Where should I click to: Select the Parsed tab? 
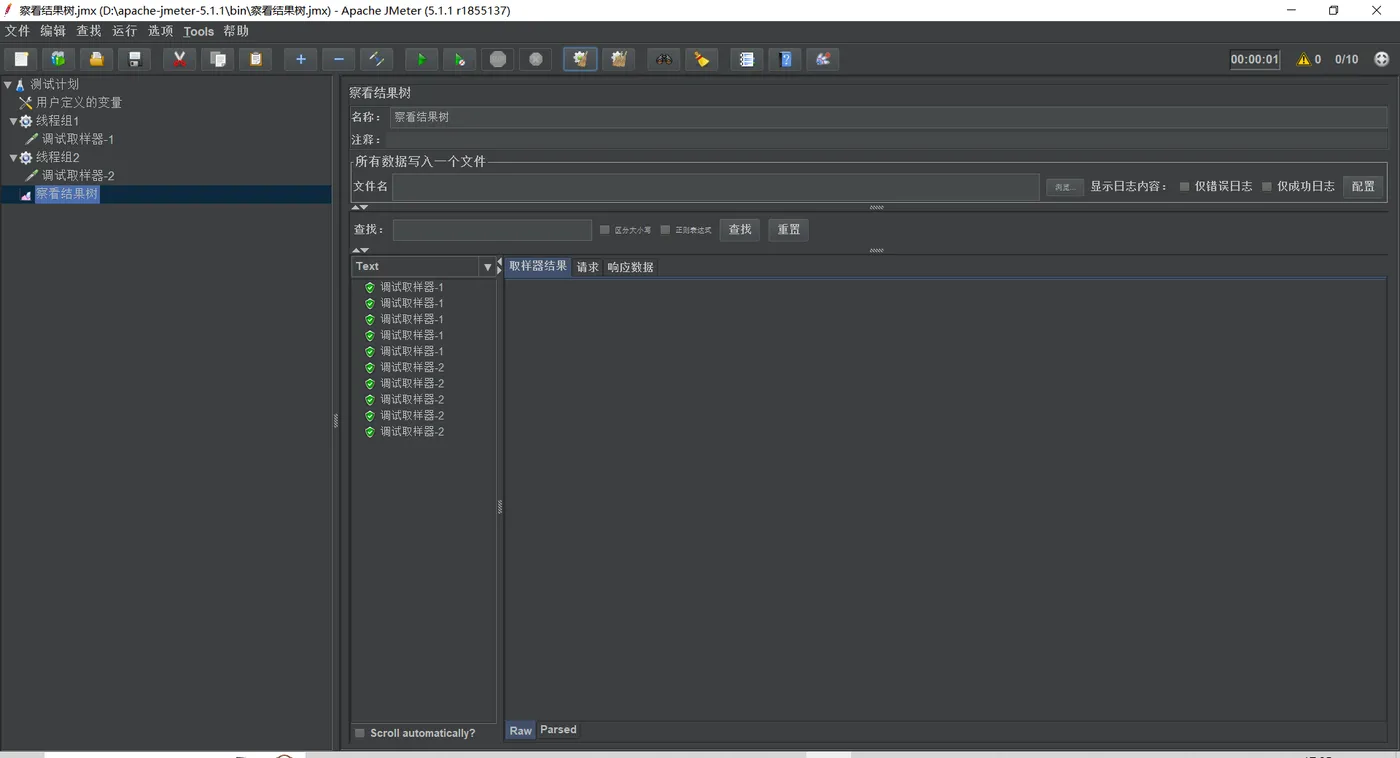pyautogui.click(x=558, y=730)
